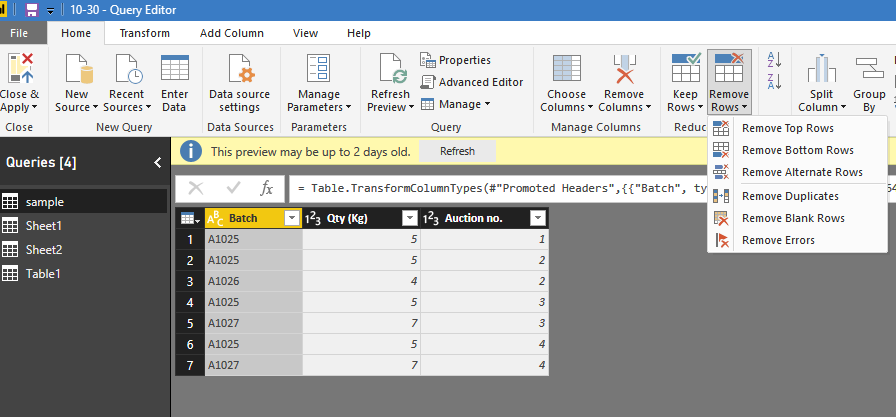Select Remove Bottom Rows

click(x=797, y=150)
